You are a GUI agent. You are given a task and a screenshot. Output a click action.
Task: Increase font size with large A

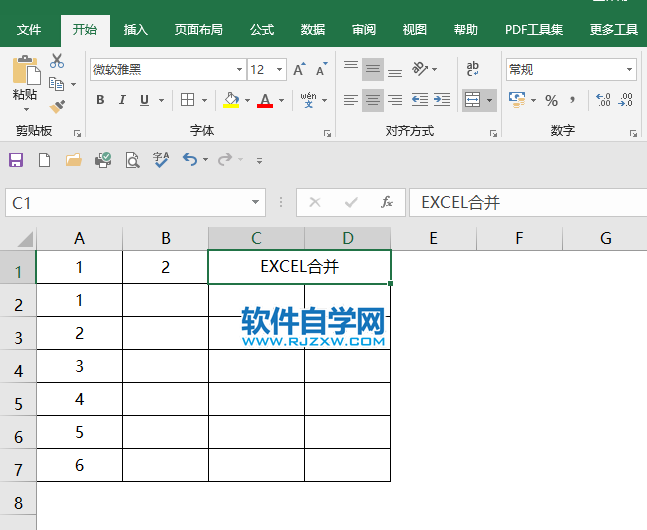coord(300,69)
